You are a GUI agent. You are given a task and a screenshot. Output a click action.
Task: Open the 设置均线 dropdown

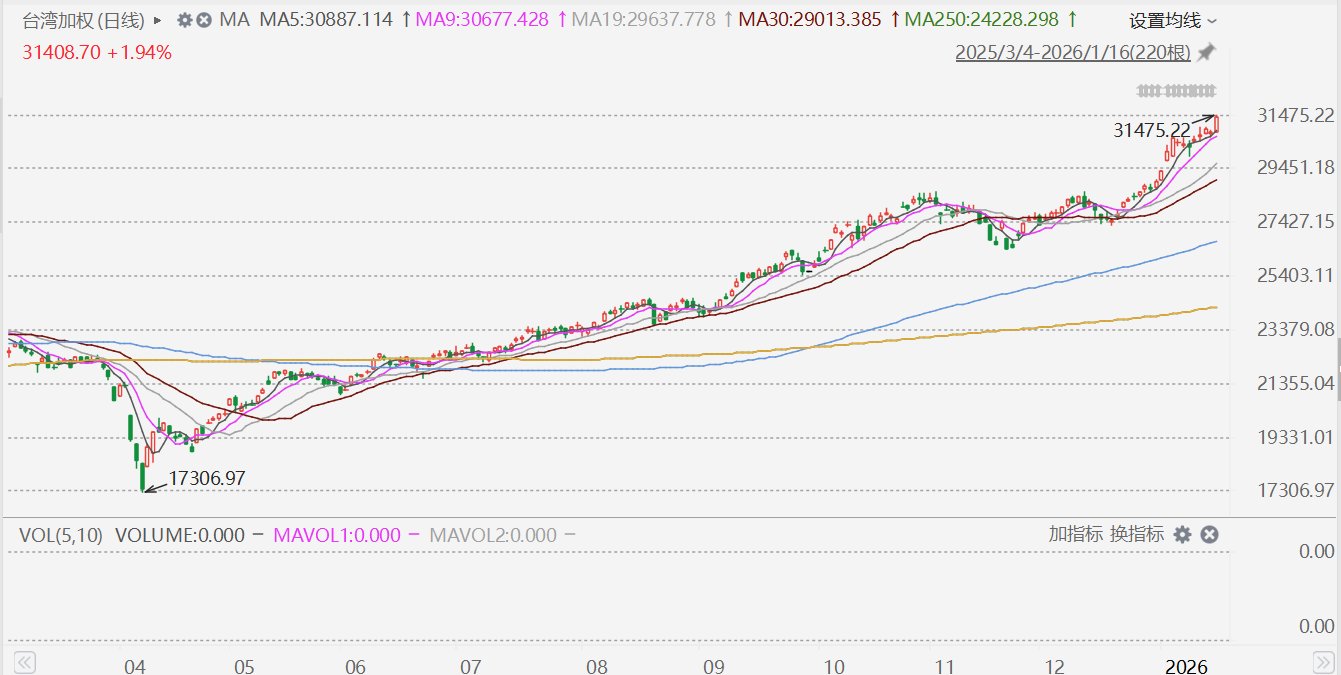[1173, 20]
